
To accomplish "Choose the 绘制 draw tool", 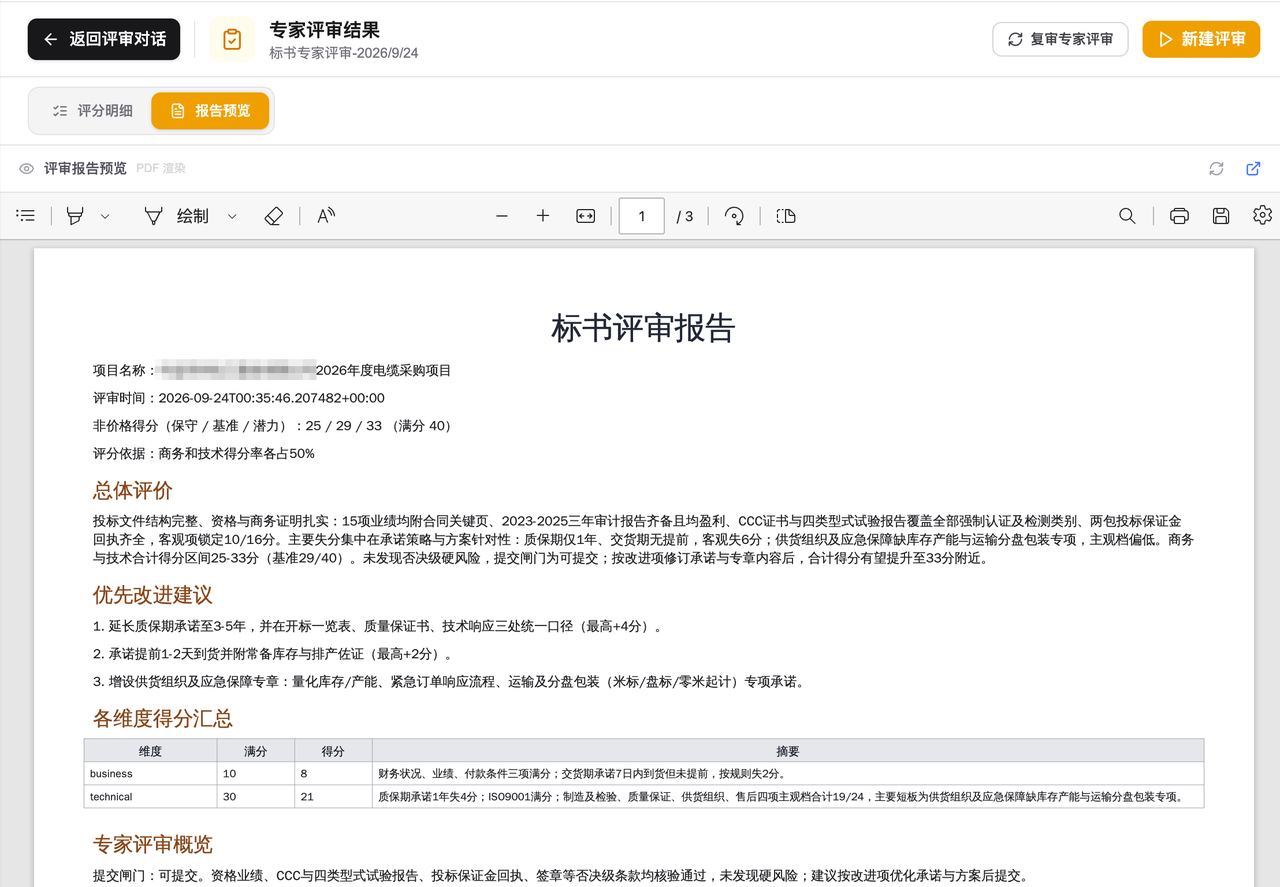I will [176, 216].
